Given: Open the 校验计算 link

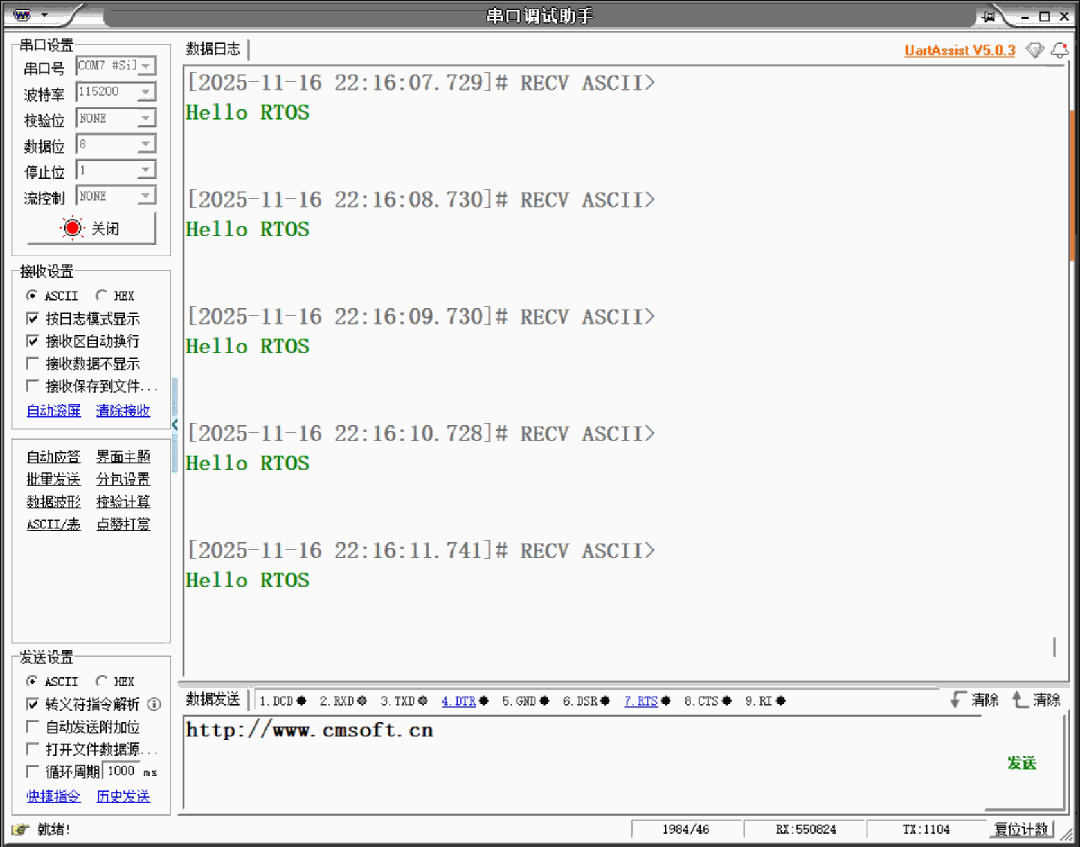Looking at the screenshot, I should [x=123, y=502].
